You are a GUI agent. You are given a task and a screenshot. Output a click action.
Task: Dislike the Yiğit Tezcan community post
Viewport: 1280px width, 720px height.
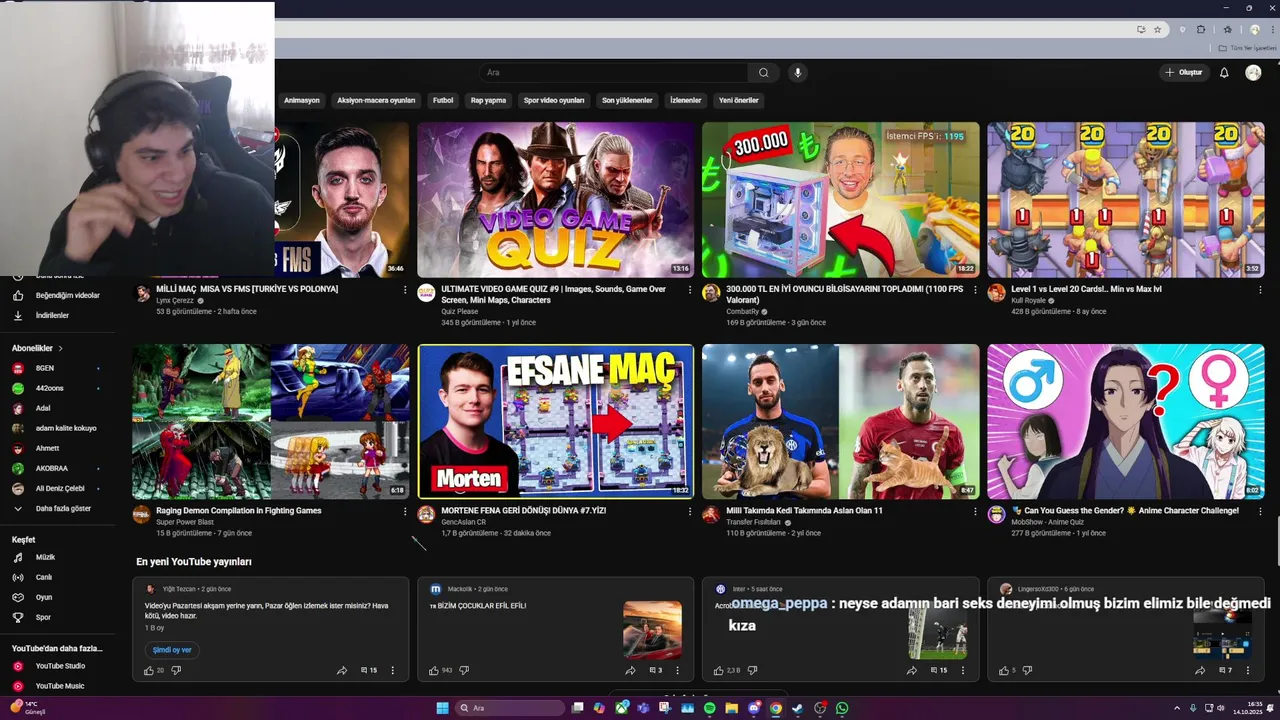pos(176,671)
